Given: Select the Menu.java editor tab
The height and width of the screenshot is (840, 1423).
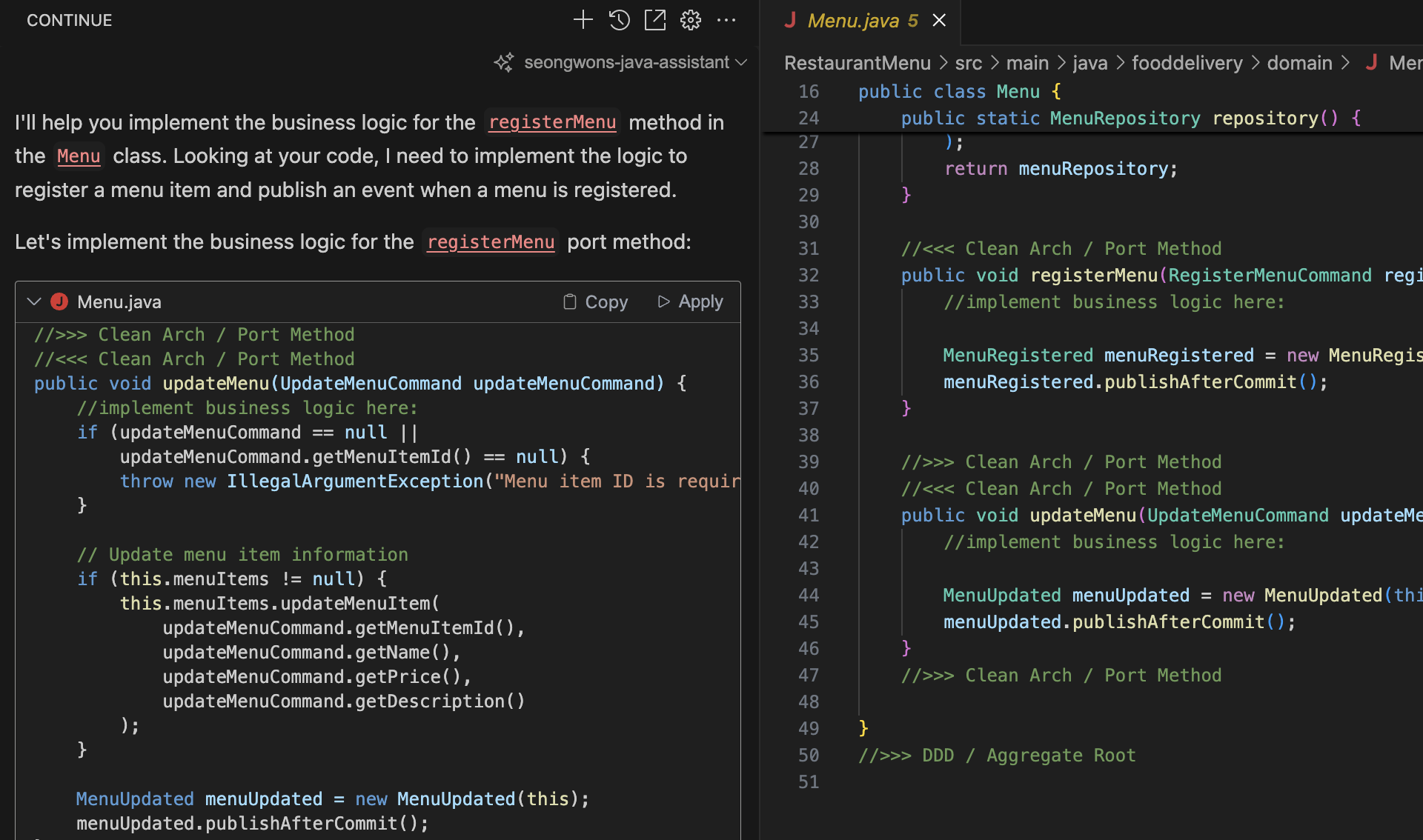Looking at the screenshot, I should coord(852,21).
